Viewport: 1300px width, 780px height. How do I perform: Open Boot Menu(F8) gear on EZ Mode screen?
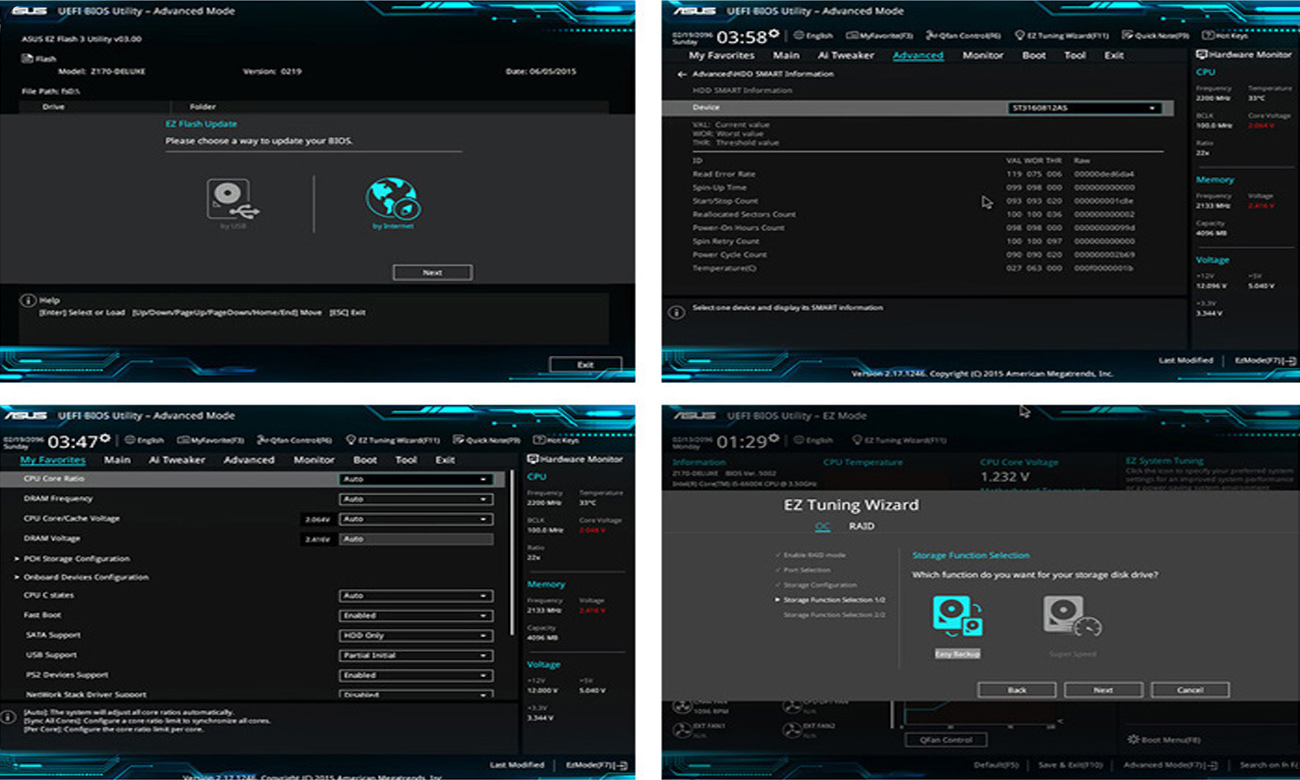(1133, 740)
